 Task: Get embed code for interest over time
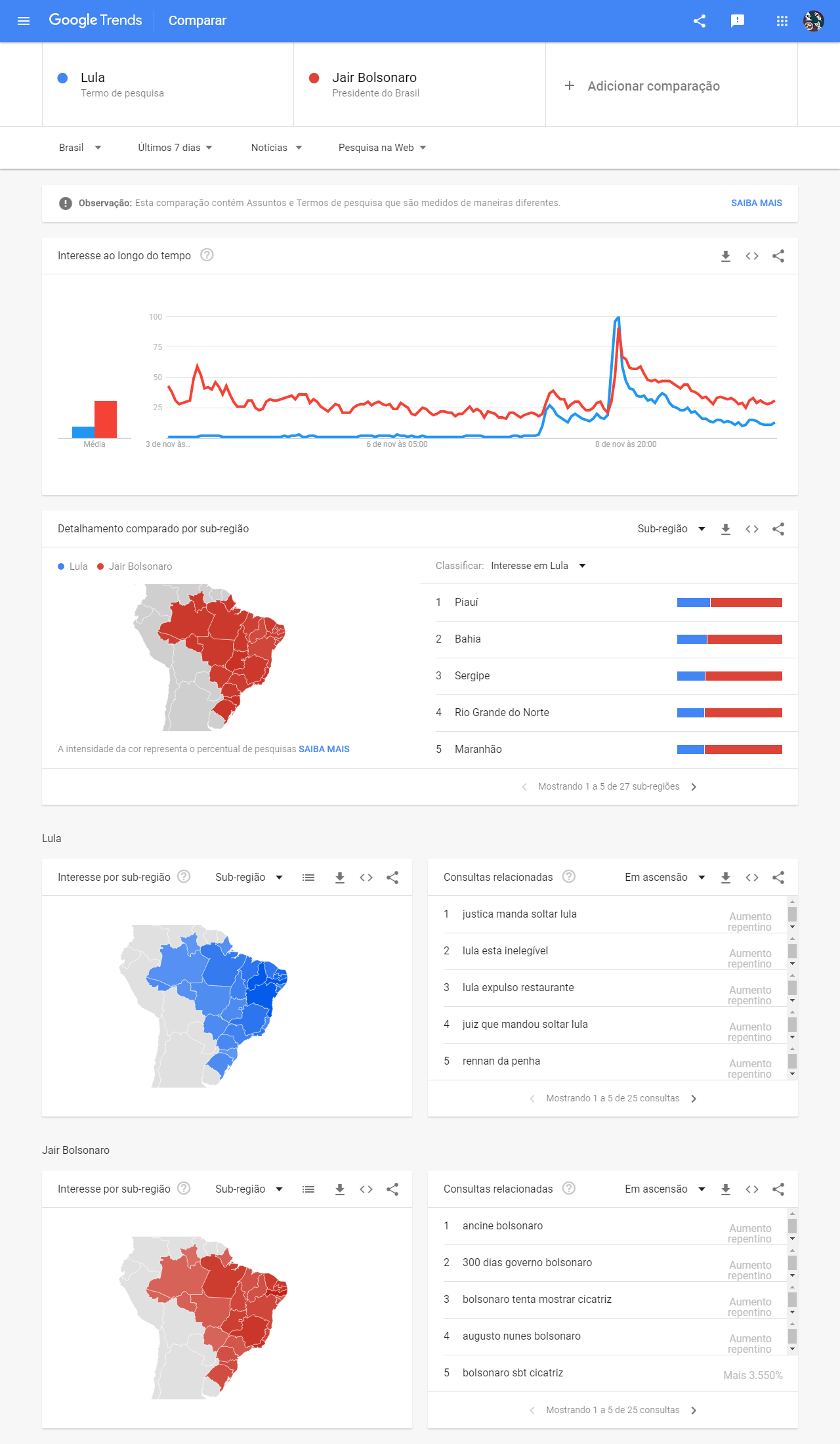pyautogui.click(x=752, y=256)
